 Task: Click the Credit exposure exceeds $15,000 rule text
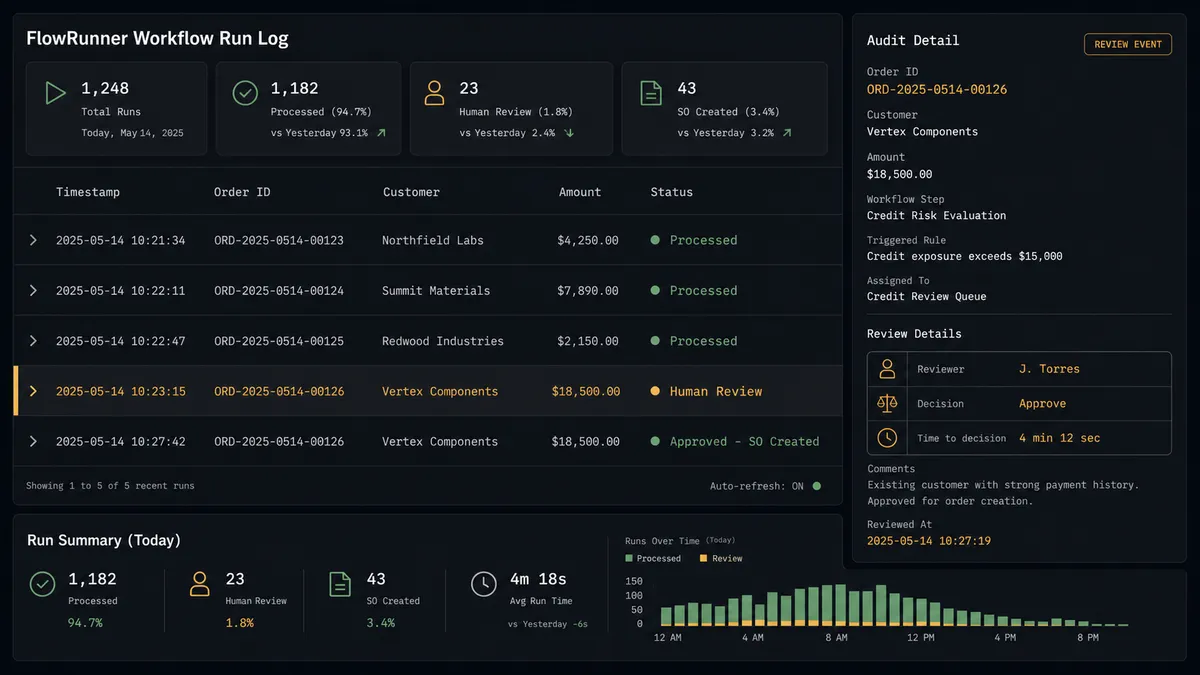[965, 256]
